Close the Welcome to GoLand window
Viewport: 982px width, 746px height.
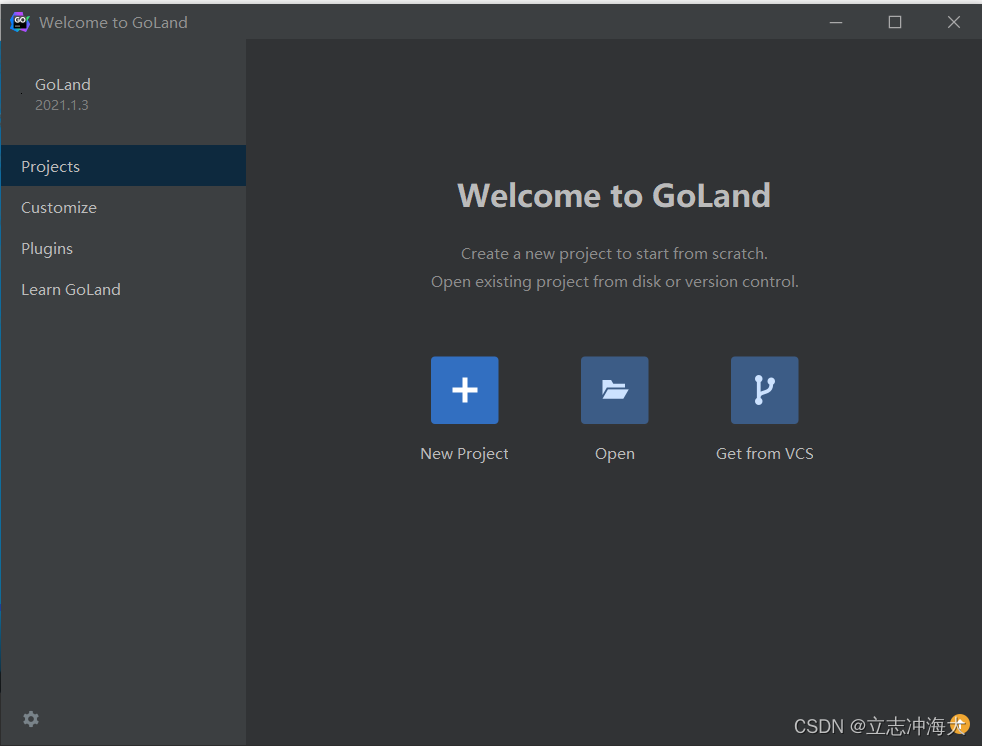[954, 22]
